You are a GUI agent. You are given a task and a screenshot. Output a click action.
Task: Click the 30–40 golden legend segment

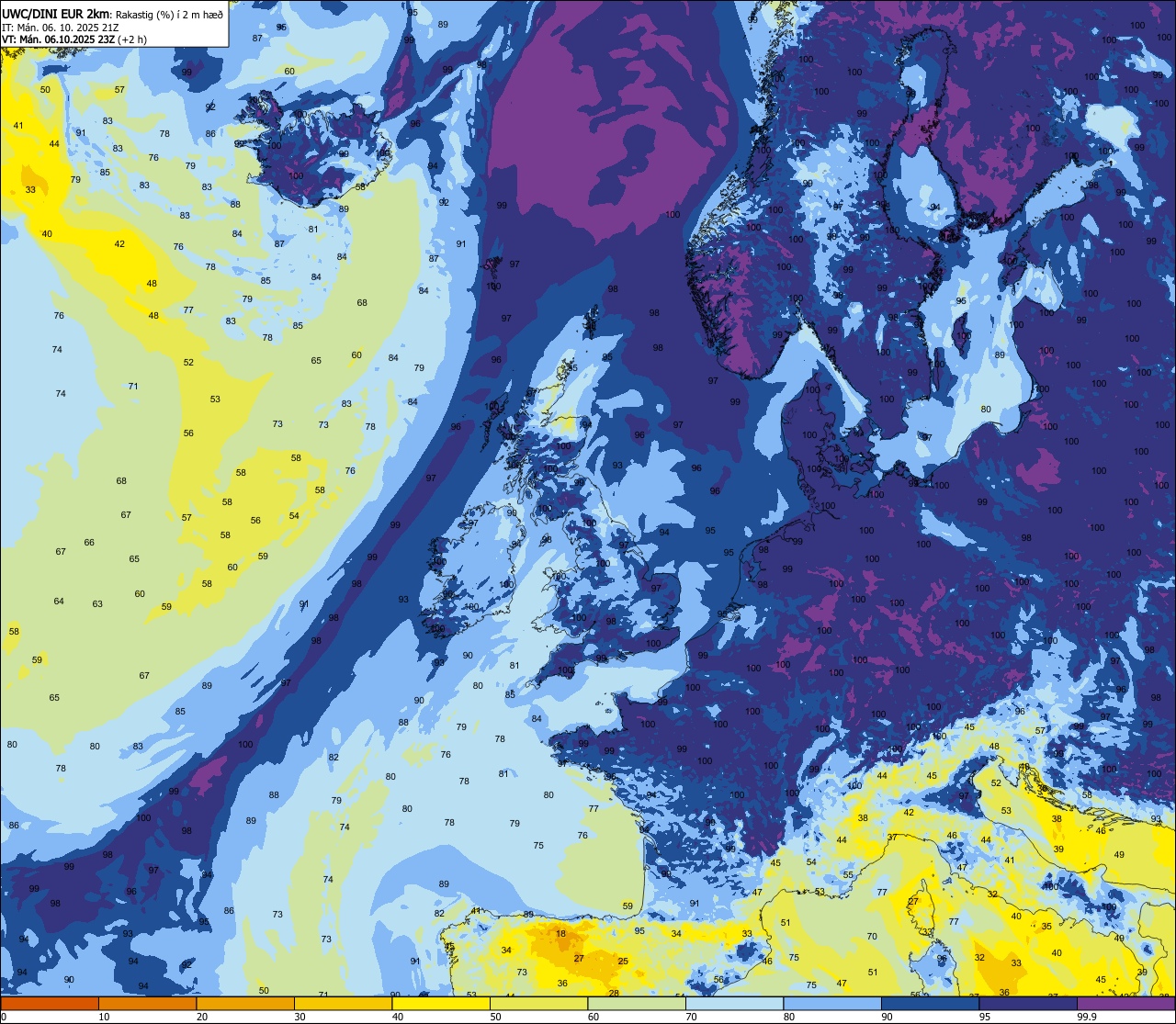pyautogui.click(x=343, y=1003)
